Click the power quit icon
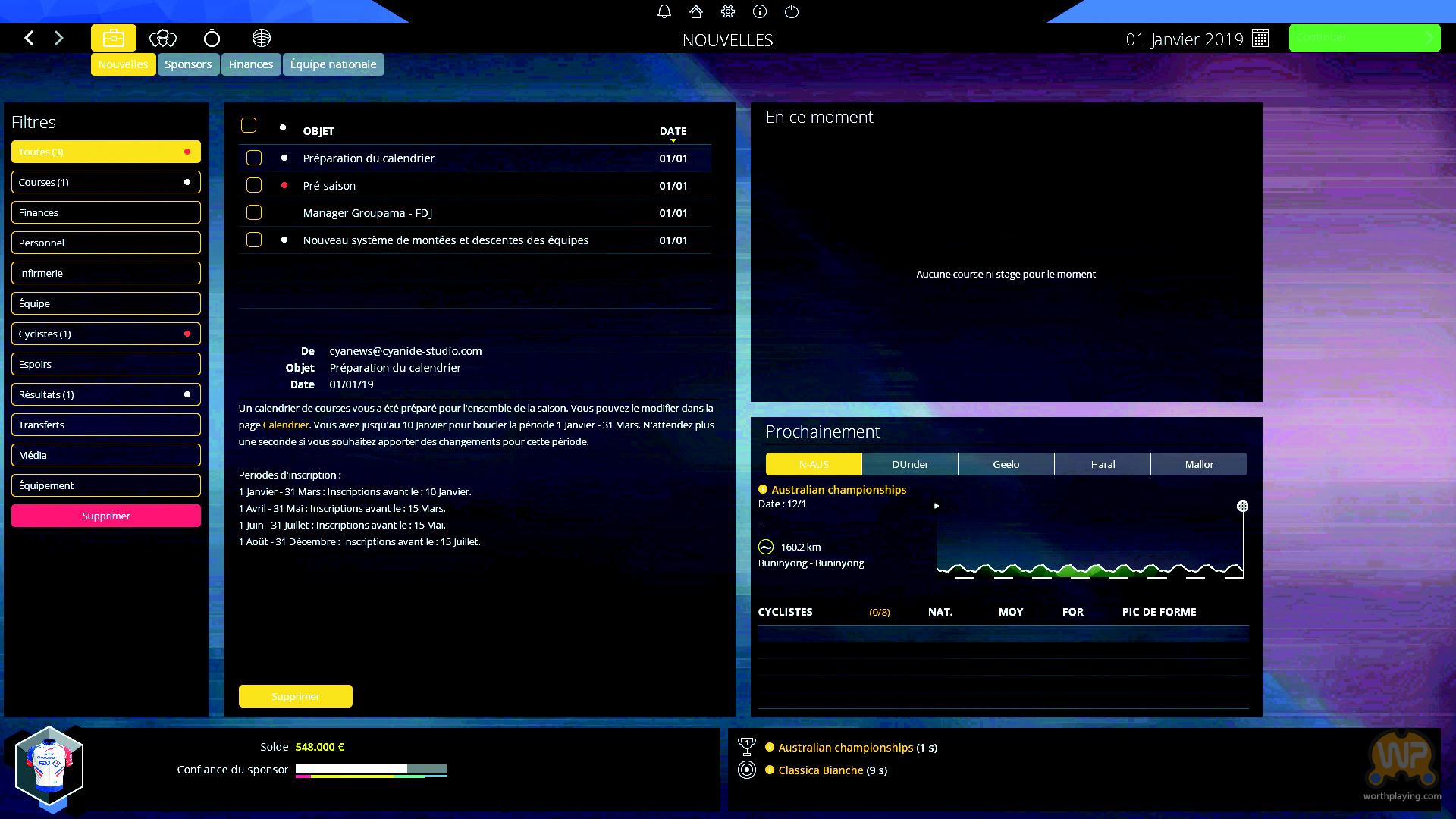The width and height of the screenshot is (1456, 819). pyautogui.click(x=792, y=11)
